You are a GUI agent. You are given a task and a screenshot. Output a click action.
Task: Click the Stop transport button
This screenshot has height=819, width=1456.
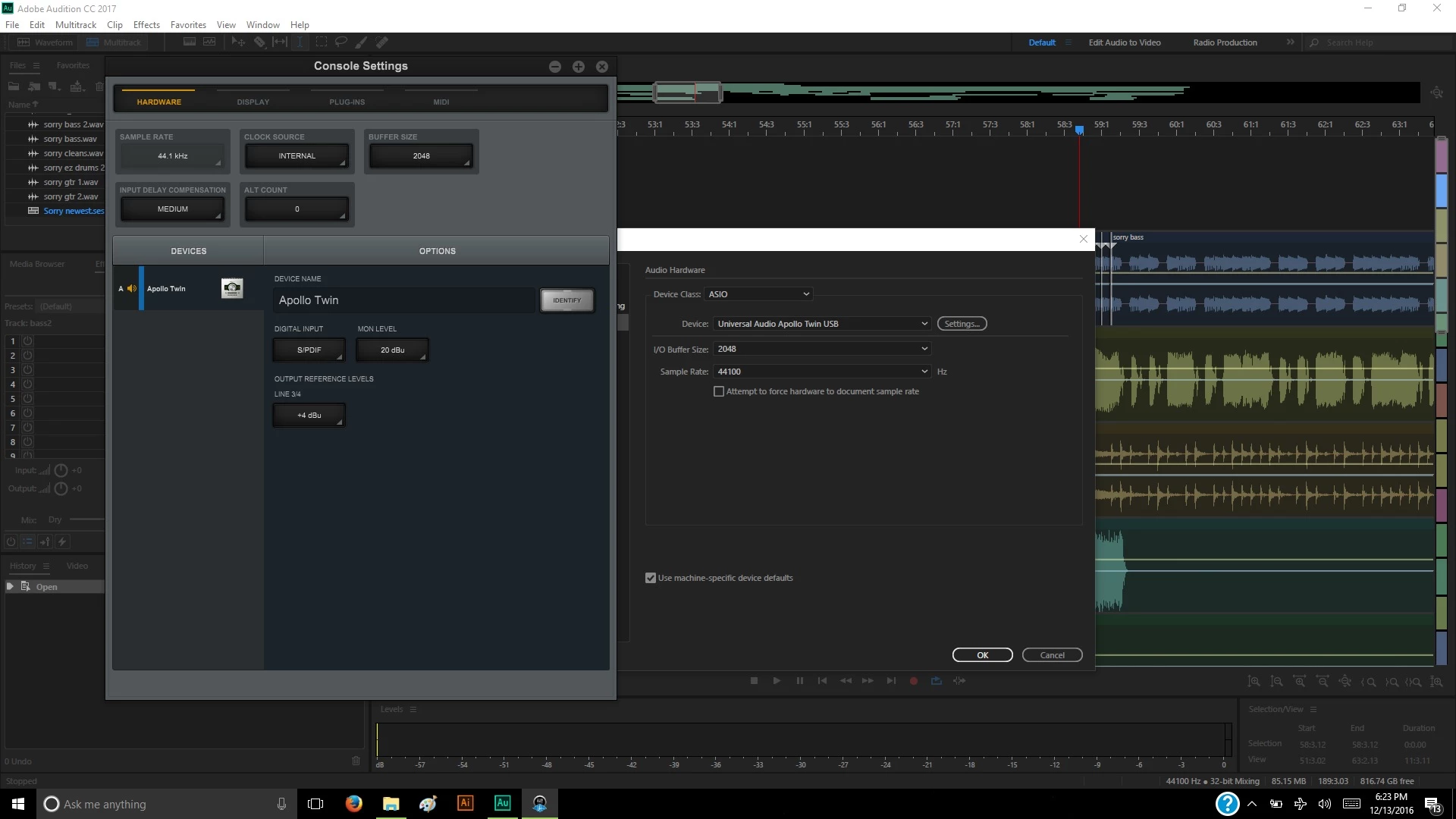point(754,681)
